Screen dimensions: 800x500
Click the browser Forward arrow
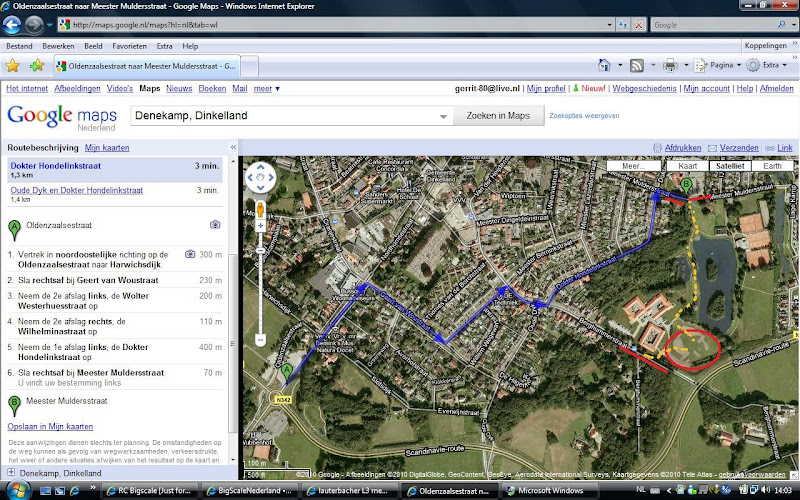(34, 24)
